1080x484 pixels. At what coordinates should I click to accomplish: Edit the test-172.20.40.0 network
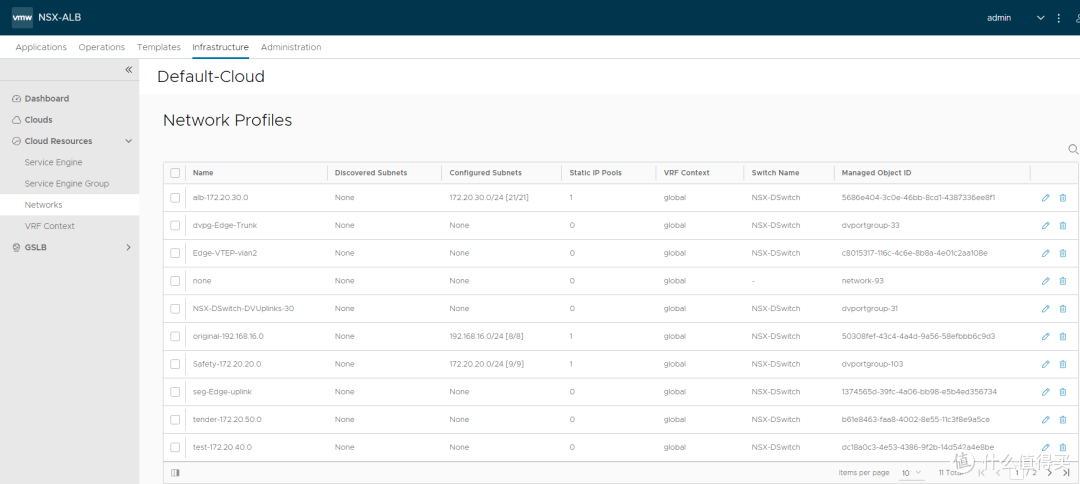pyautogui.click(x=1046, y=447)
